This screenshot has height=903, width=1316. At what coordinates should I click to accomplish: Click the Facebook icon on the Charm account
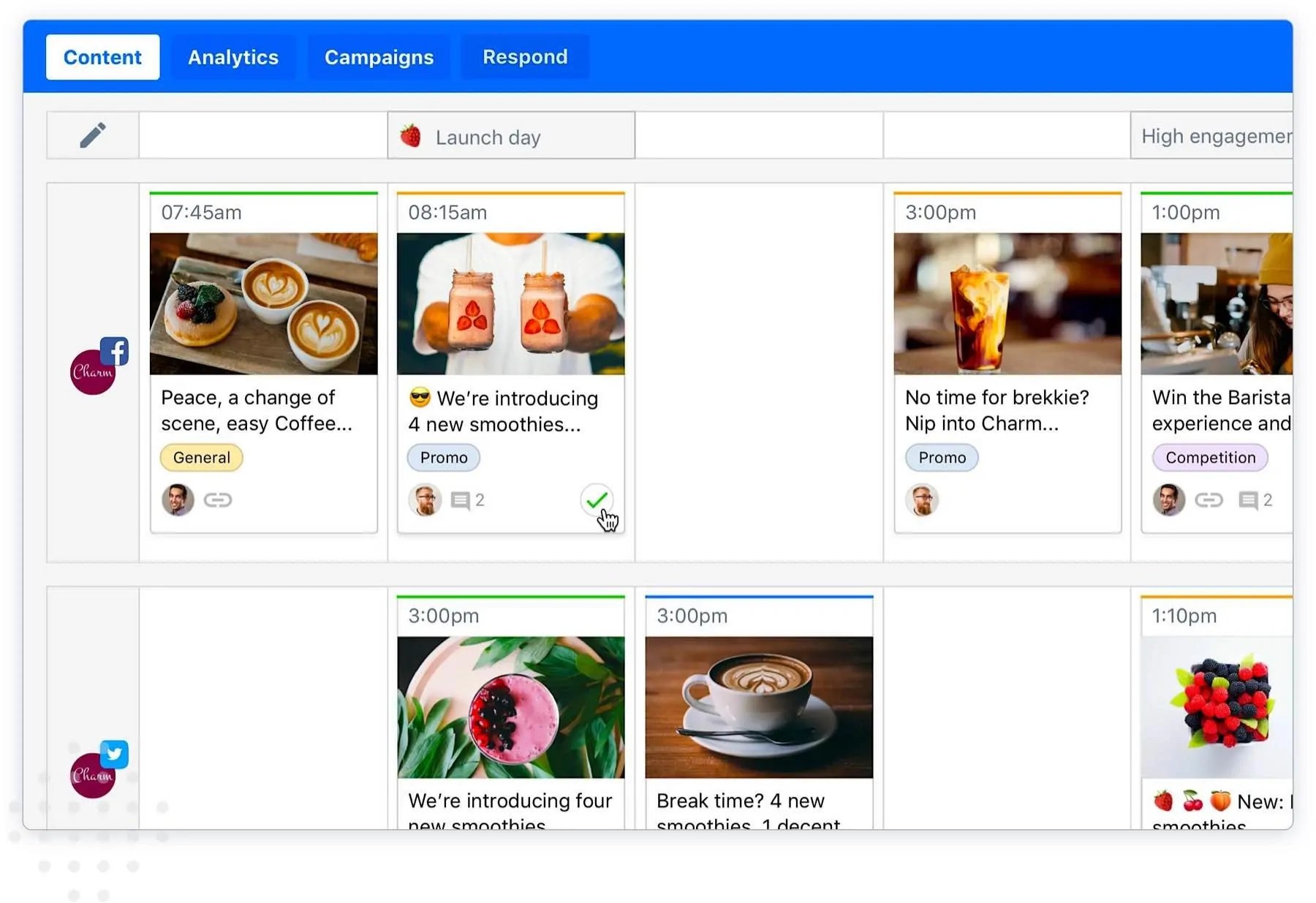coord(115,351)
